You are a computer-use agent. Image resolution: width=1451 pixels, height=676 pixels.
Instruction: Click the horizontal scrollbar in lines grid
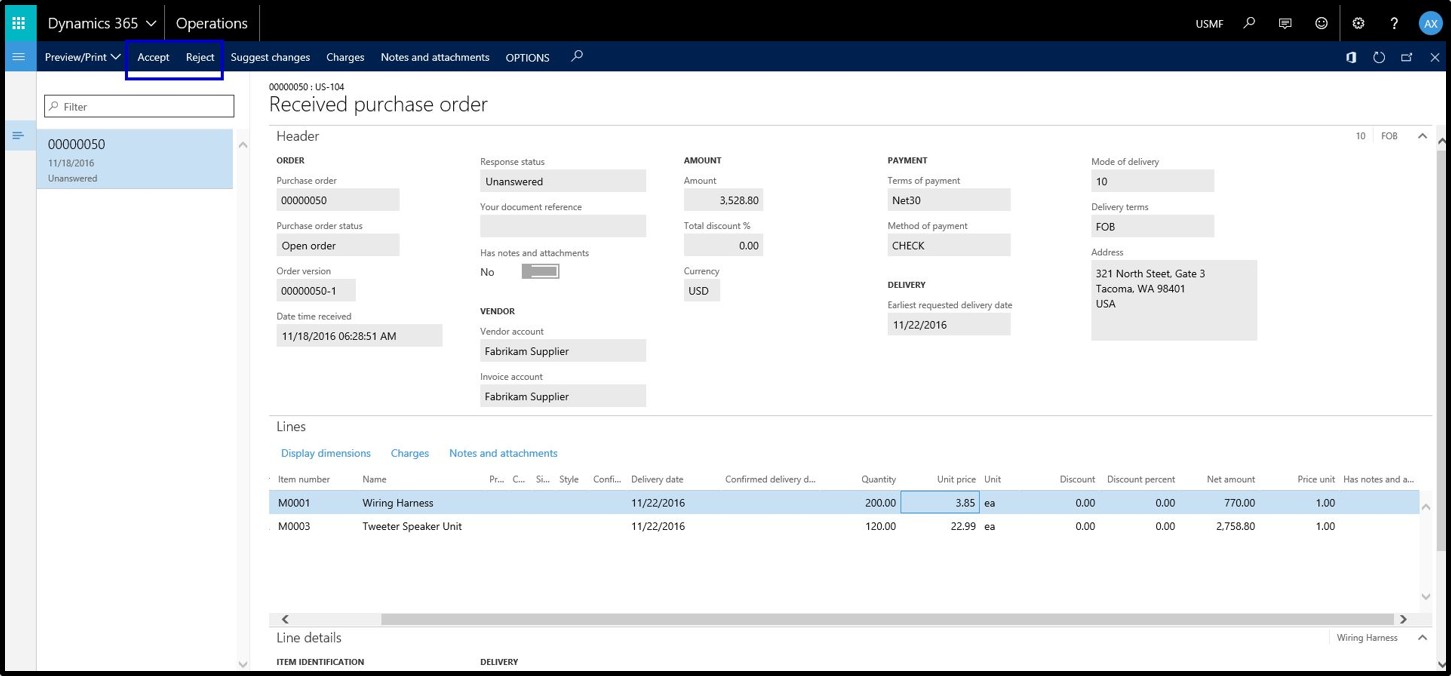[886, 619]
